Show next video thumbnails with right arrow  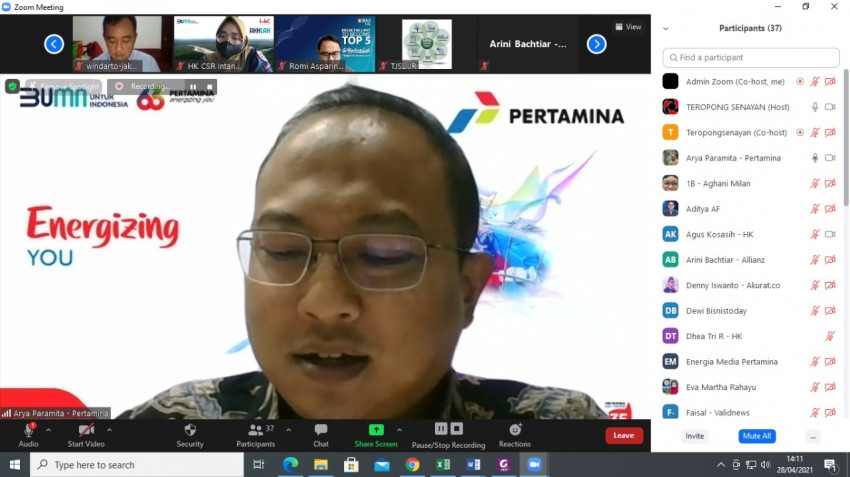pyautogui.click(x=596, y=44)
